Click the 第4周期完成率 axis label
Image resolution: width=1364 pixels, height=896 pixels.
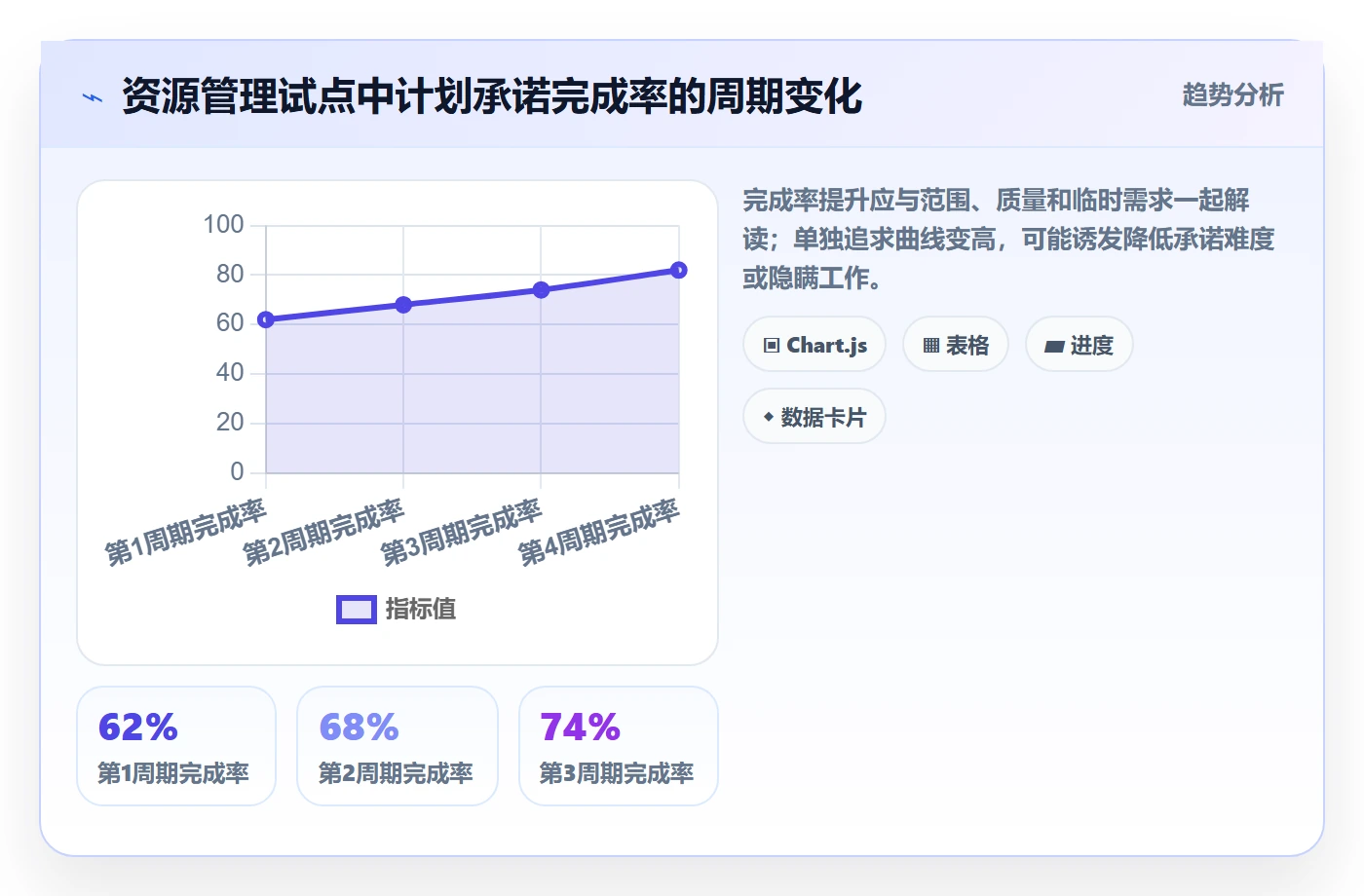pos(598,533)
